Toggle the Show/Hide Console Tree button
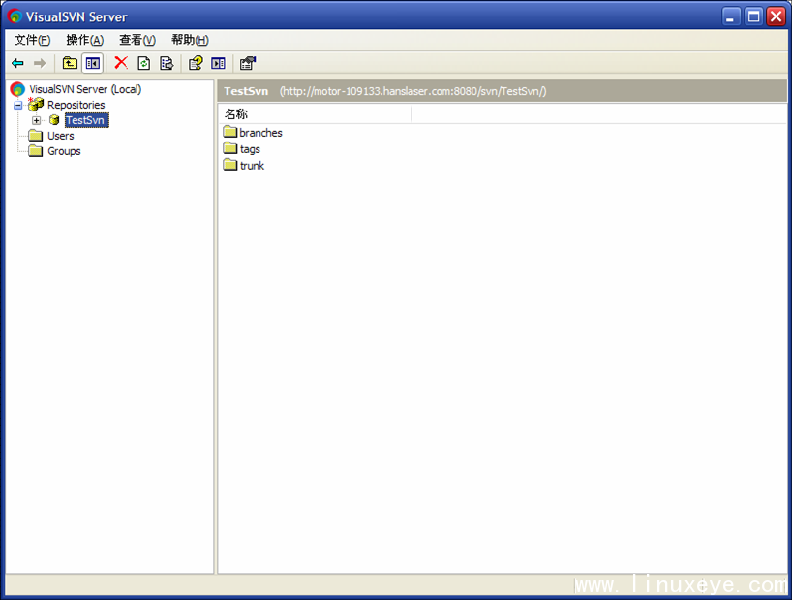The height and width of the screenshot is (600, 792). (x=93, y=63)
